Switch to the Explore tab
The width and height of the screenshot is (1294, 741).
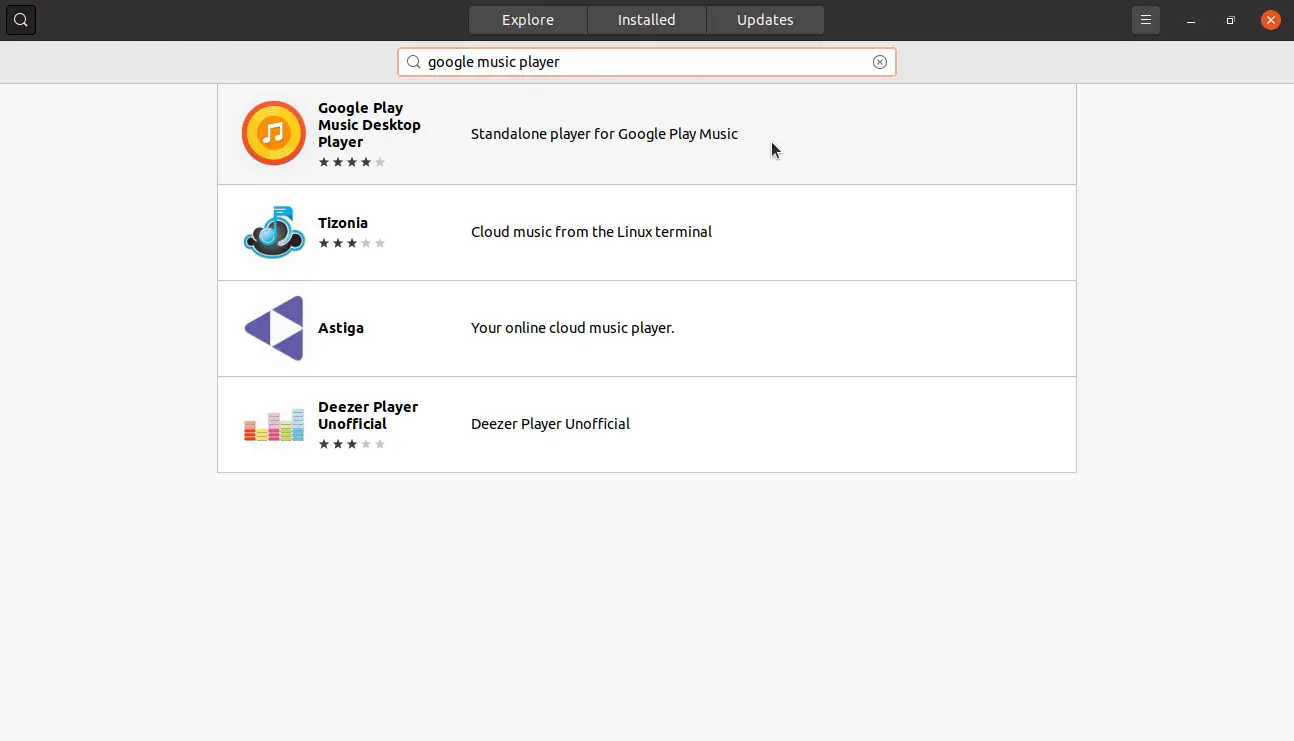click(x=528, y=20)
